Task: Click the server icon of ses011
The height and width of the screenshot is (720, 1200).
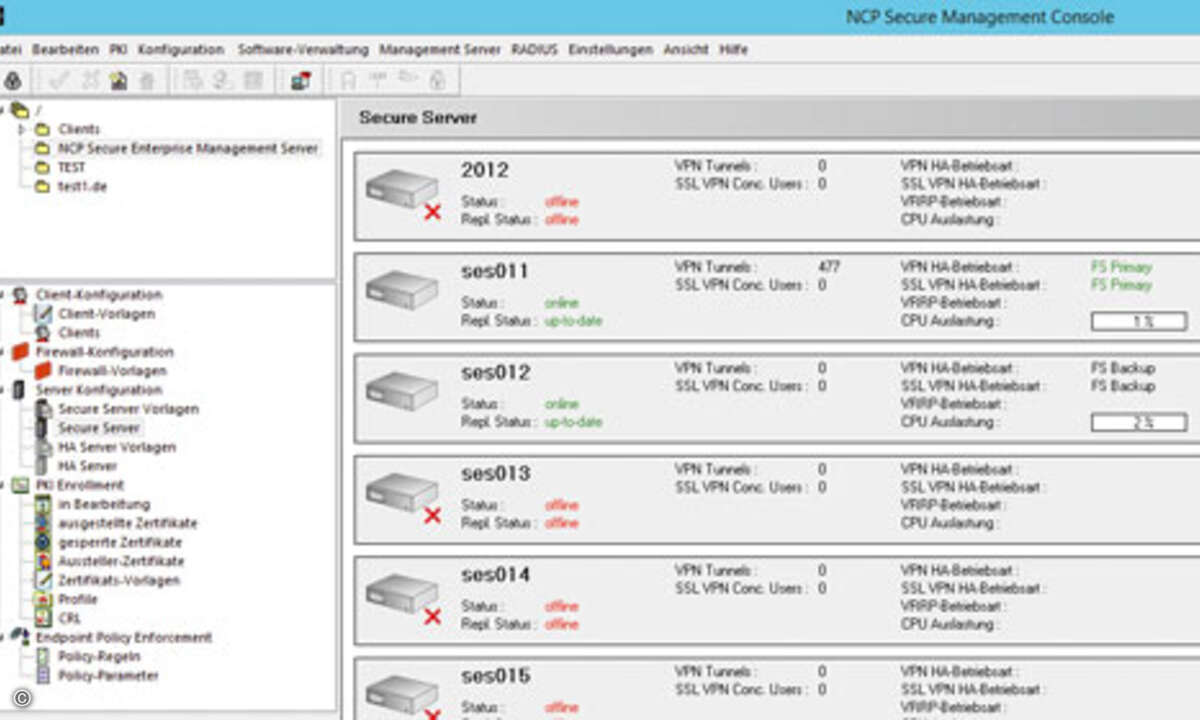Action: point(402,290)
